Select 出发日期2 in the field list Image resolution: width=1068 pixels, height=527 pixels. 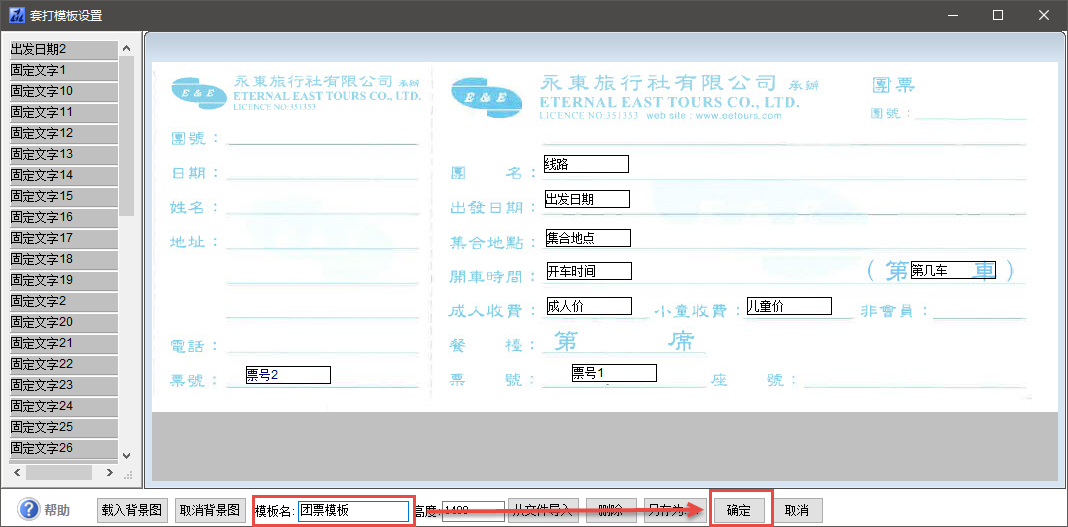pyautogui.click(x=63, y=49)
